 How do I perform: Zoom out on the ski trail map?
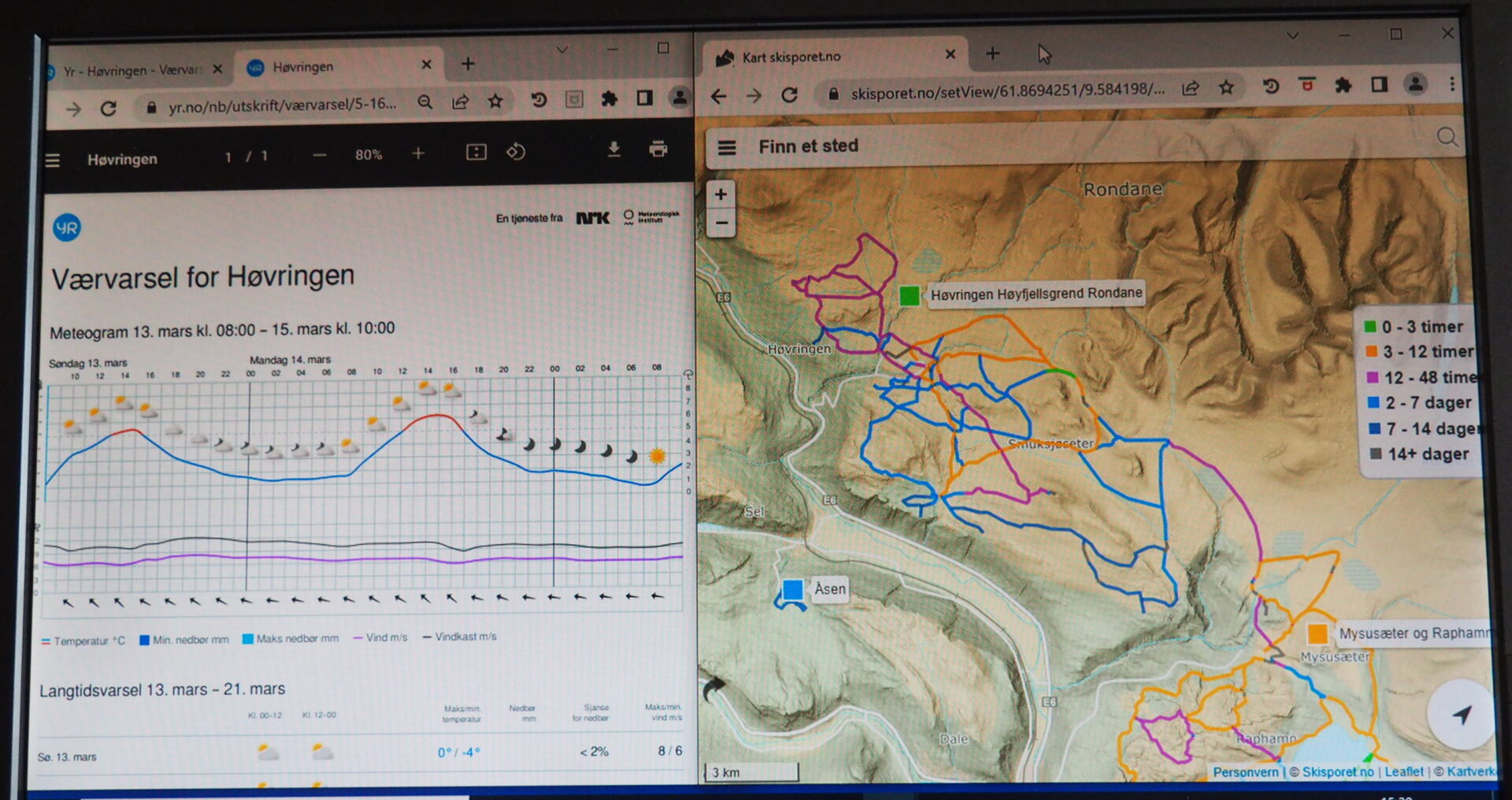pos(721,223)
